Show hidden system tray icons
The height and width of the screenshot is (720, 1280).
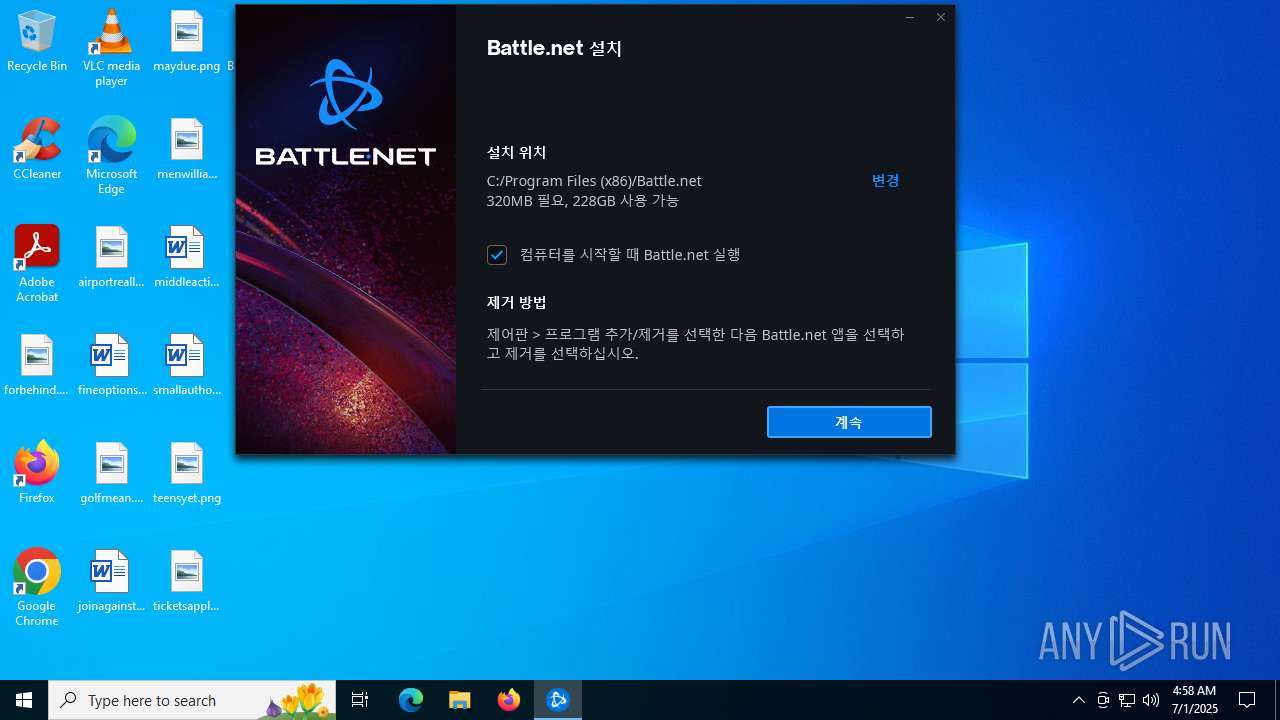click(x=1079, y=700)
